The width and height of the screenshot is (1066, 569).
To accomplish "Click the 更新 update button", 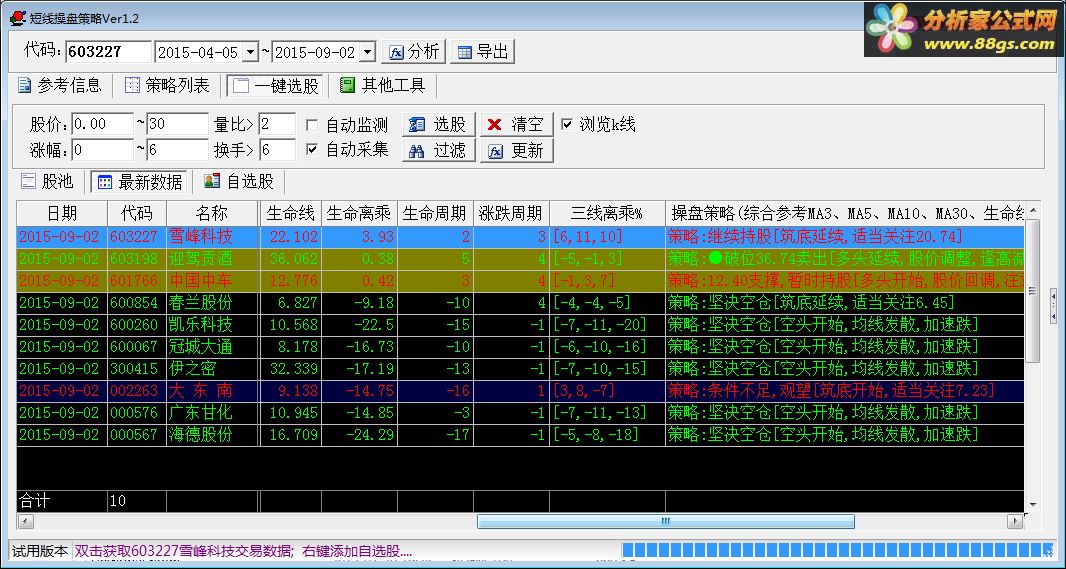I will pos(517,150).
